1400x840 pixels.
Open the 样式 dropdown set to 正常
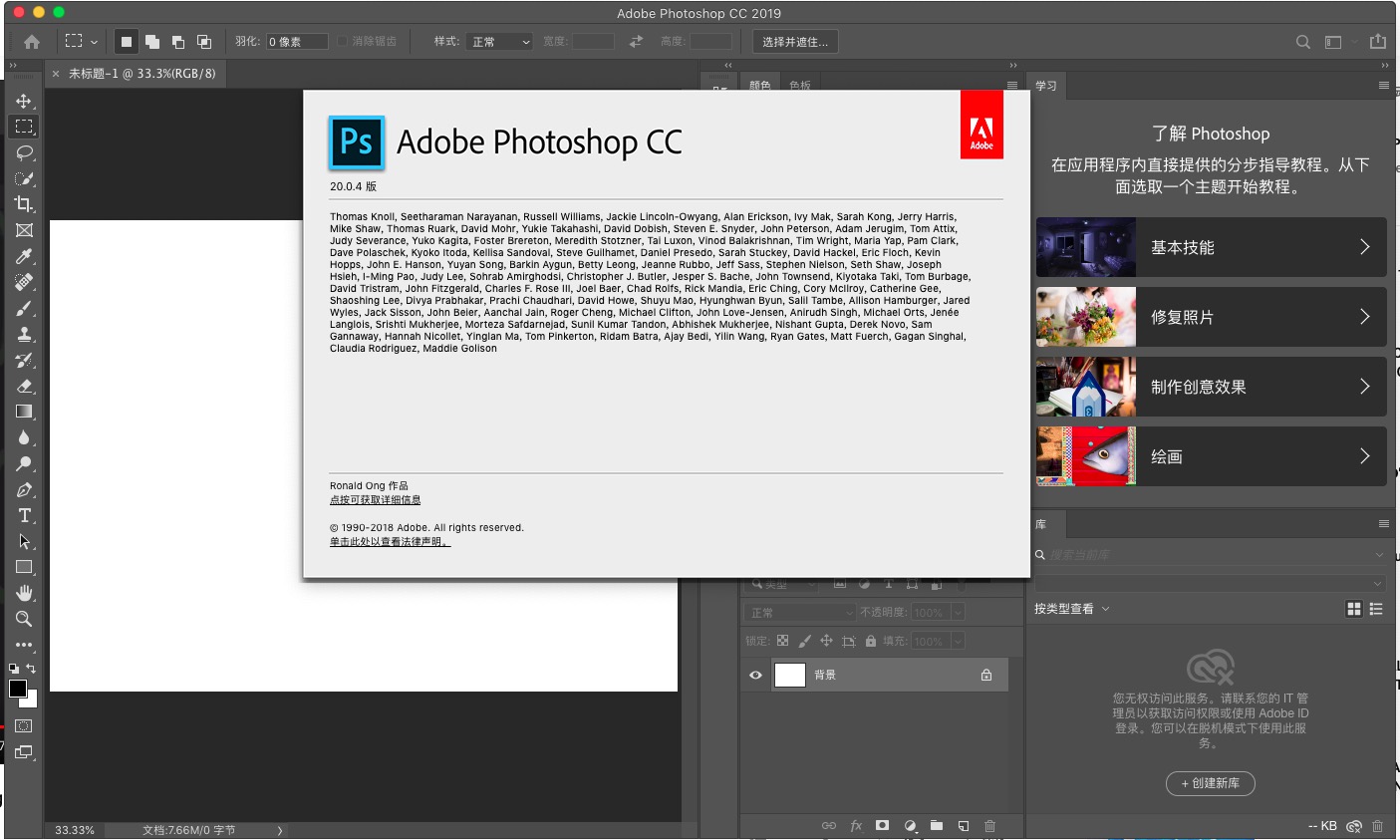[500, 42]
